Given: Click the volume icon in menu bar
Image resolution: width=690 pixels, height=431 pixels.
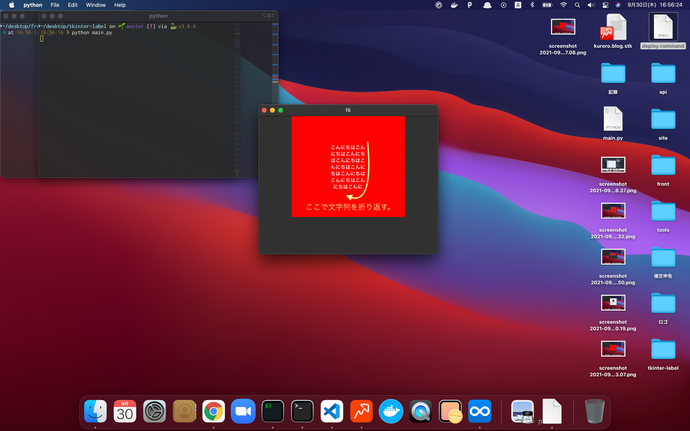Looking at the screenshot, I should [x=591, y=5].
